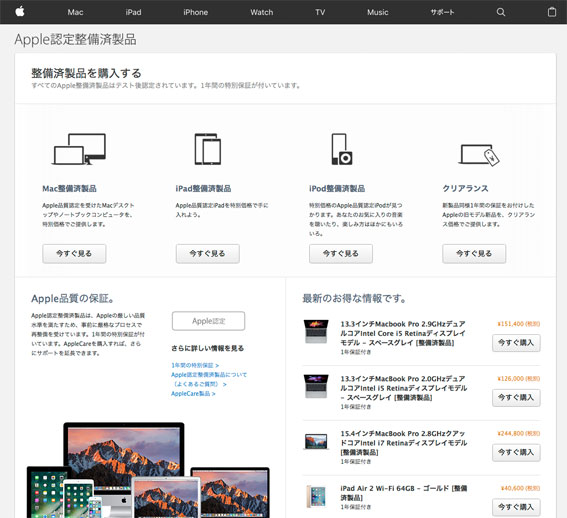Viewport: 567px width, 518px height.
Task: Click the Apple logo in the navigation bar
Action: tap(20, 12)
